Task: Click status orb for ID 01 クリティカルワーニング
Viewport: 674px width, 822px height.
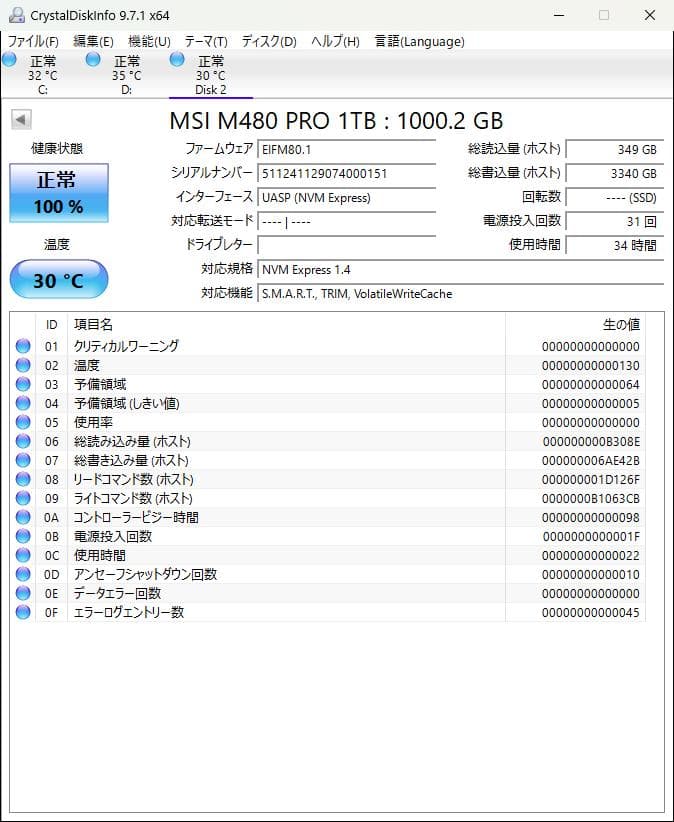Action: [23, 346]
